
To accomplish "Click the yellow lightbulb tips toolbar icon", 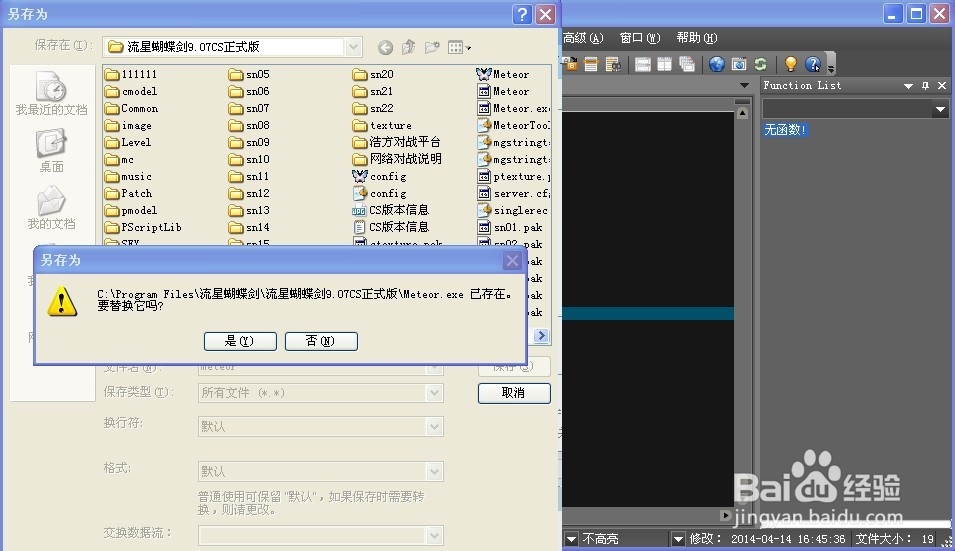I will 791,64.
